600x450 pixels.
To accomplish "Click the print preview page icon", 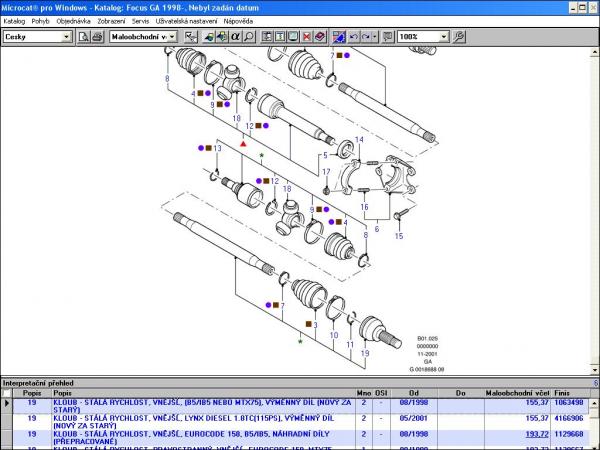I will [x=84, y=37].
